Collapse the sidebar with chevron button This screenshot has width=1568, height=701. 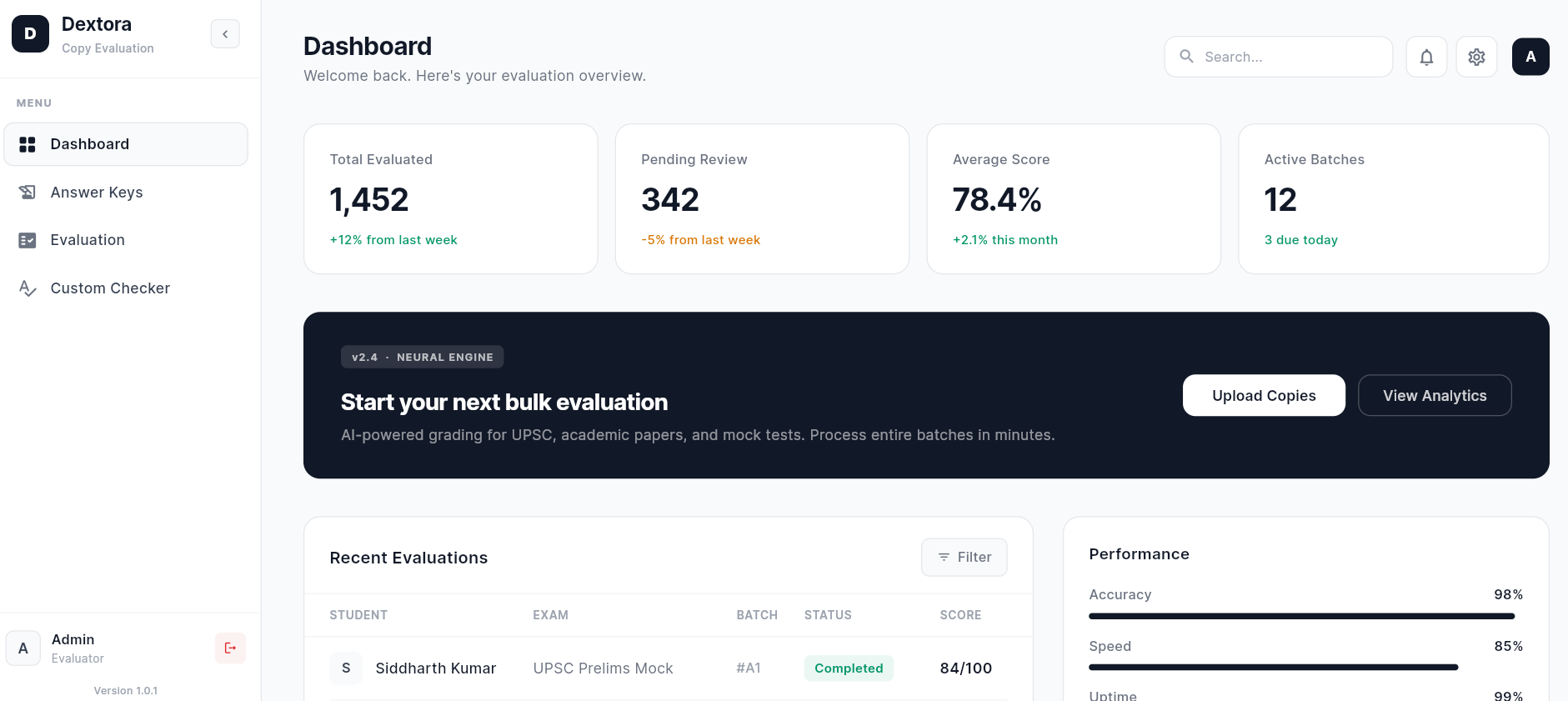pyautogui.click(x=225, y=34)
